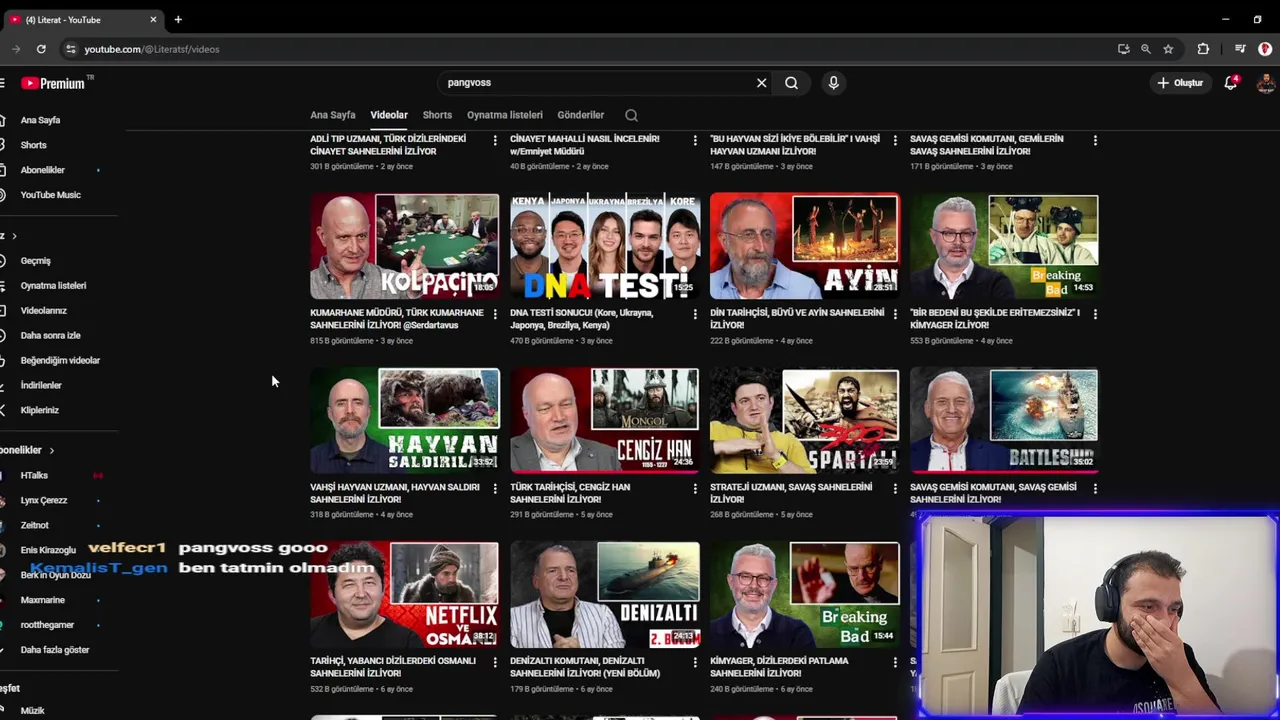
Task: Open Shorts from the sidebar
Action: point(33,145)
